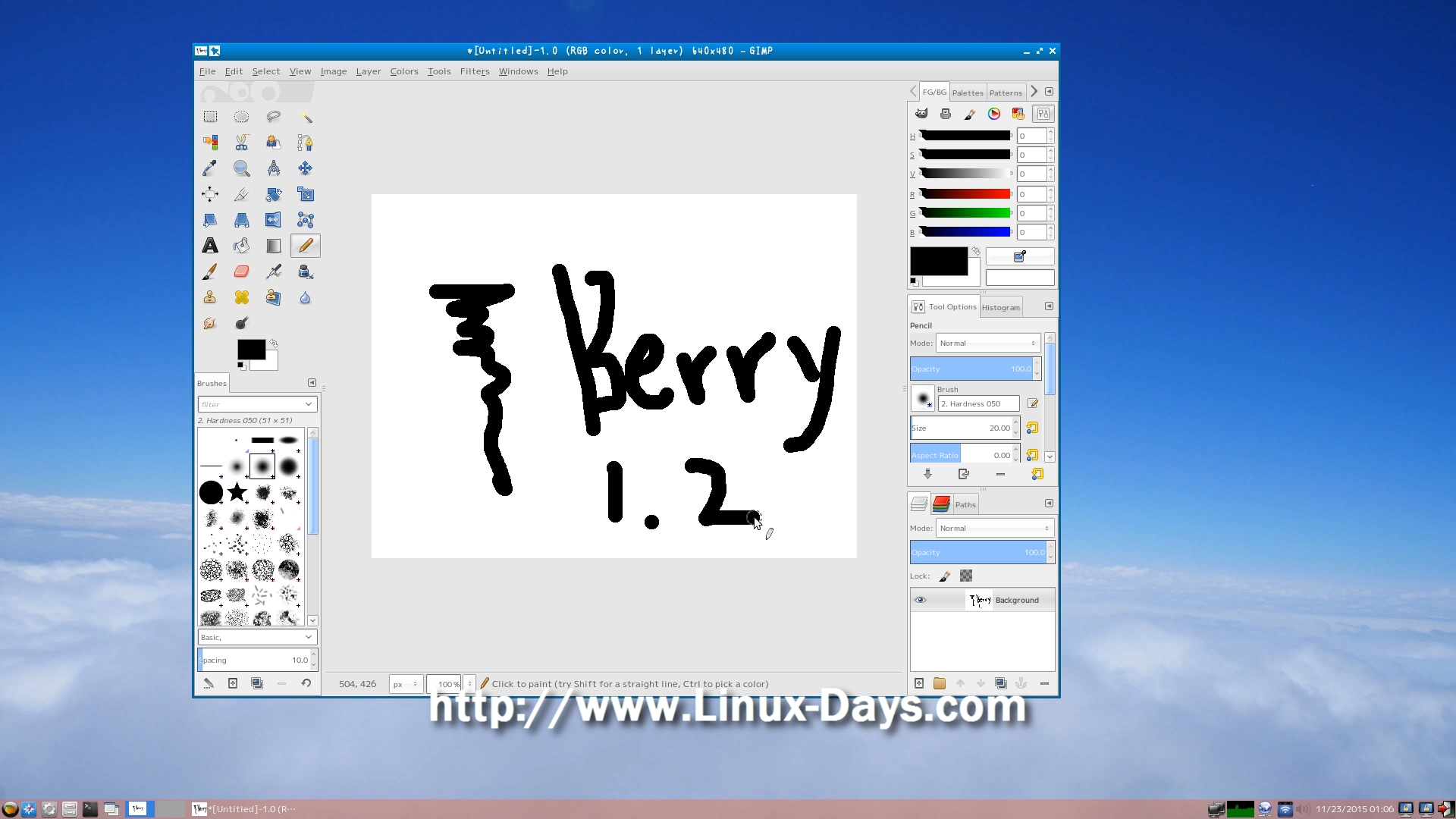Pick the Clone stamp tool
The width and height of the screenshot is (1456, 819).
(210, 297)
